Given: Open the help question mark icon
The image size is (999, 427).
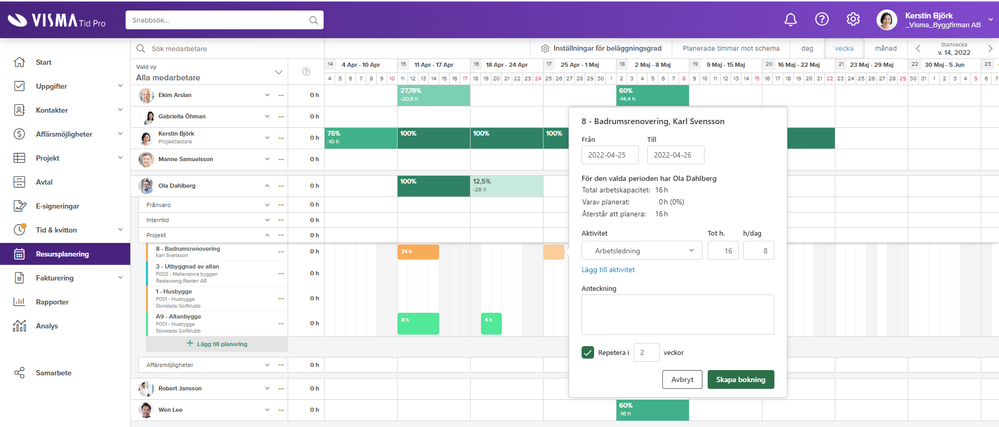Looking at the screenshot, I should click(821, 19).
